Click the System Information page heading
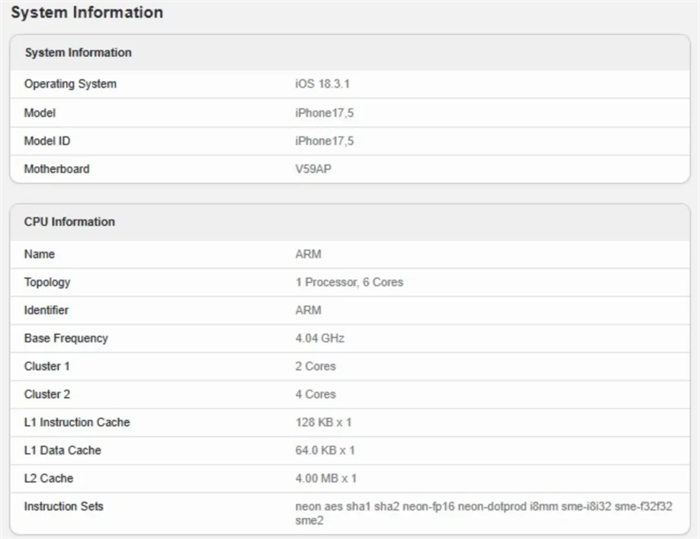 87,13
